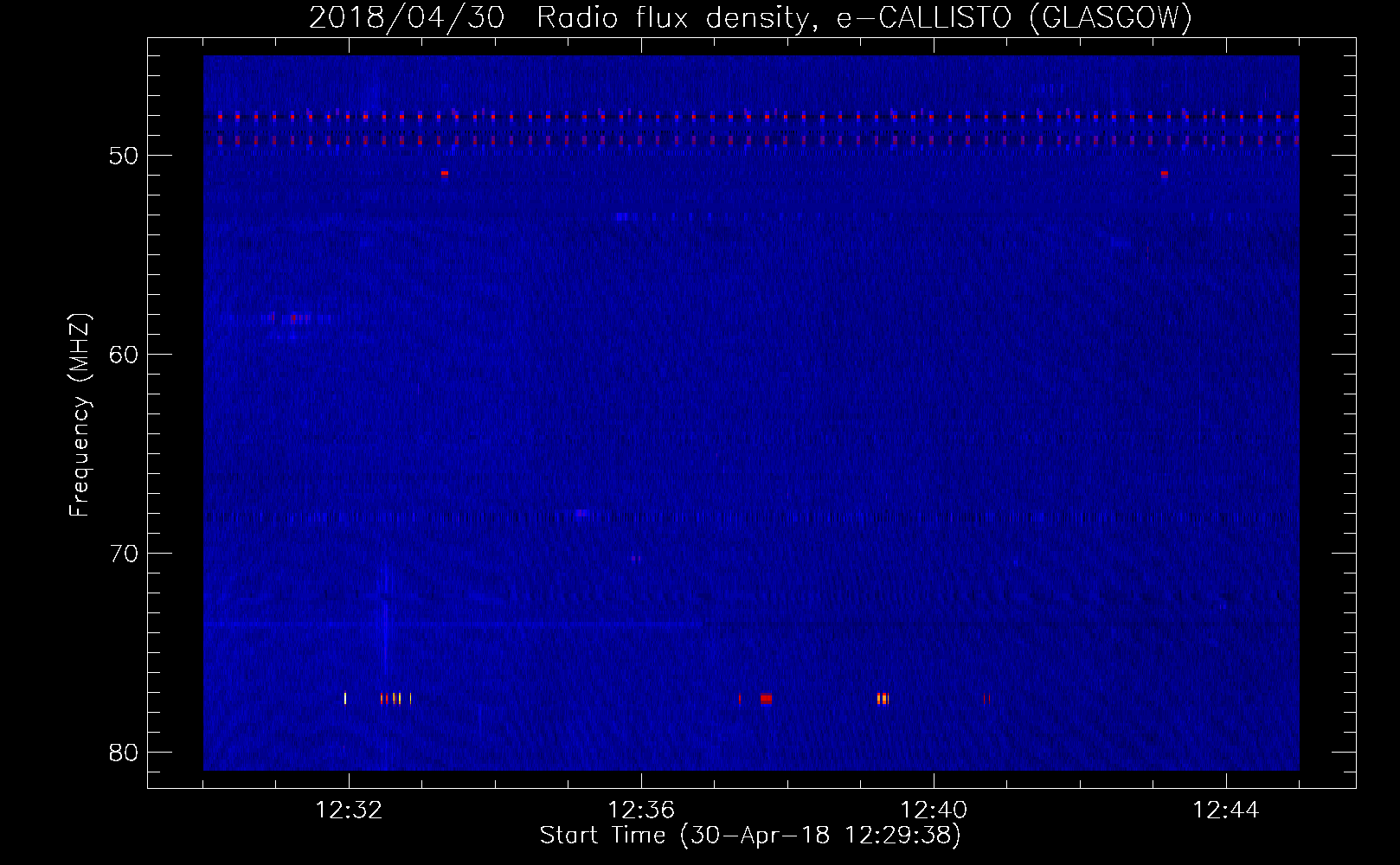Click the plot title 'Radio flux density, e-CALLISTO (GLASGOW)'

pyautogui.click(x=864, y=18)
